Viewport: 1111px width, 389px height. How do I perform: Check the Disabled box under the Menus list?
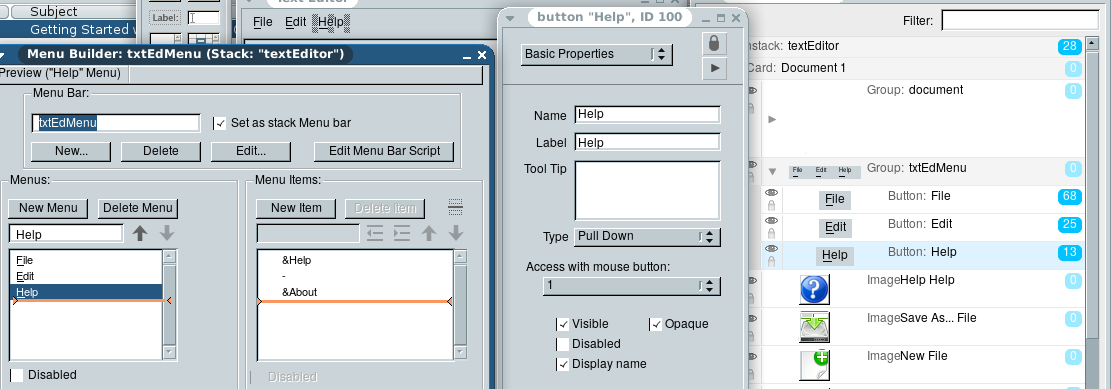(16, 375)
